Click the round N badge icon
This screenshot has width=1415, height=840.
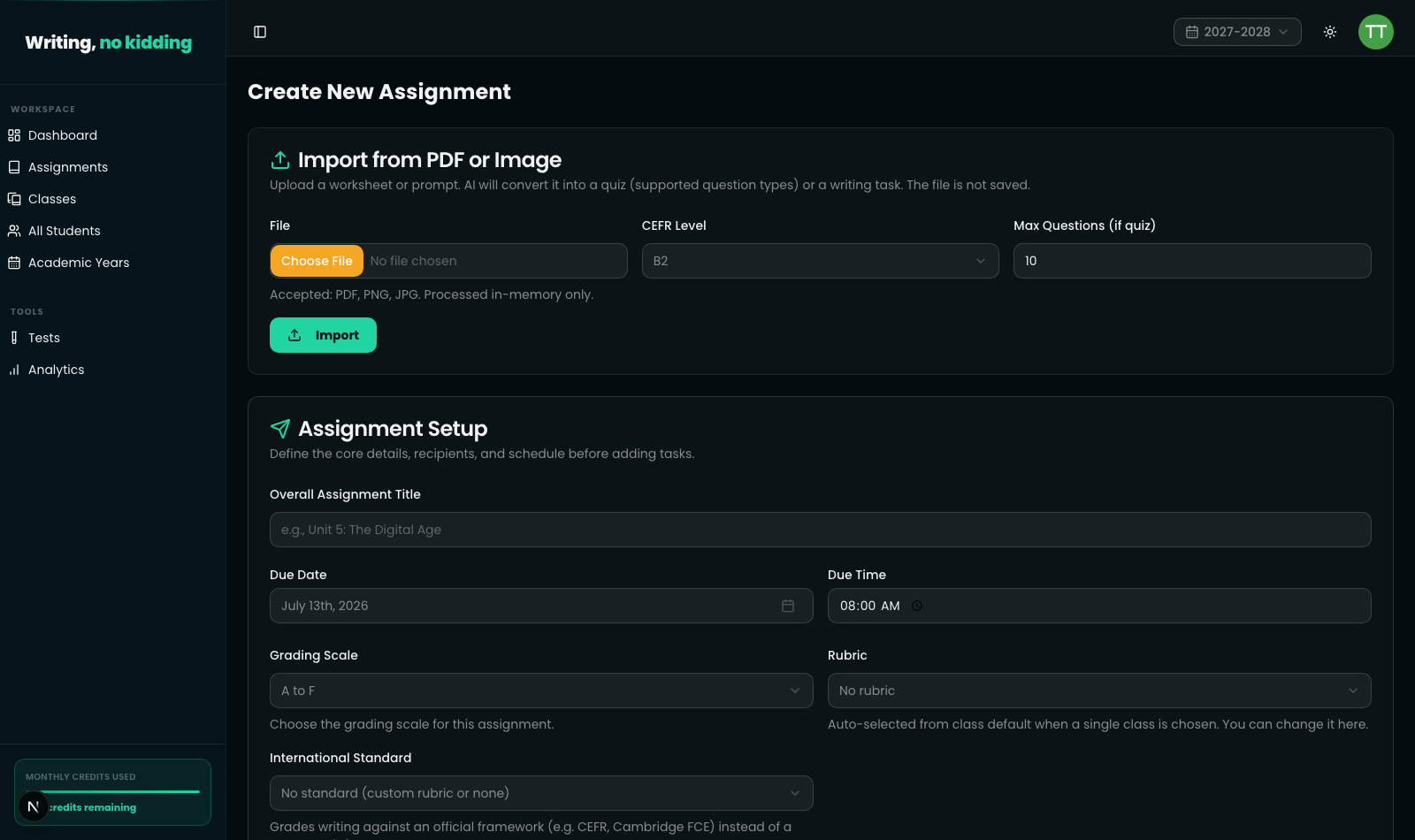34,806
